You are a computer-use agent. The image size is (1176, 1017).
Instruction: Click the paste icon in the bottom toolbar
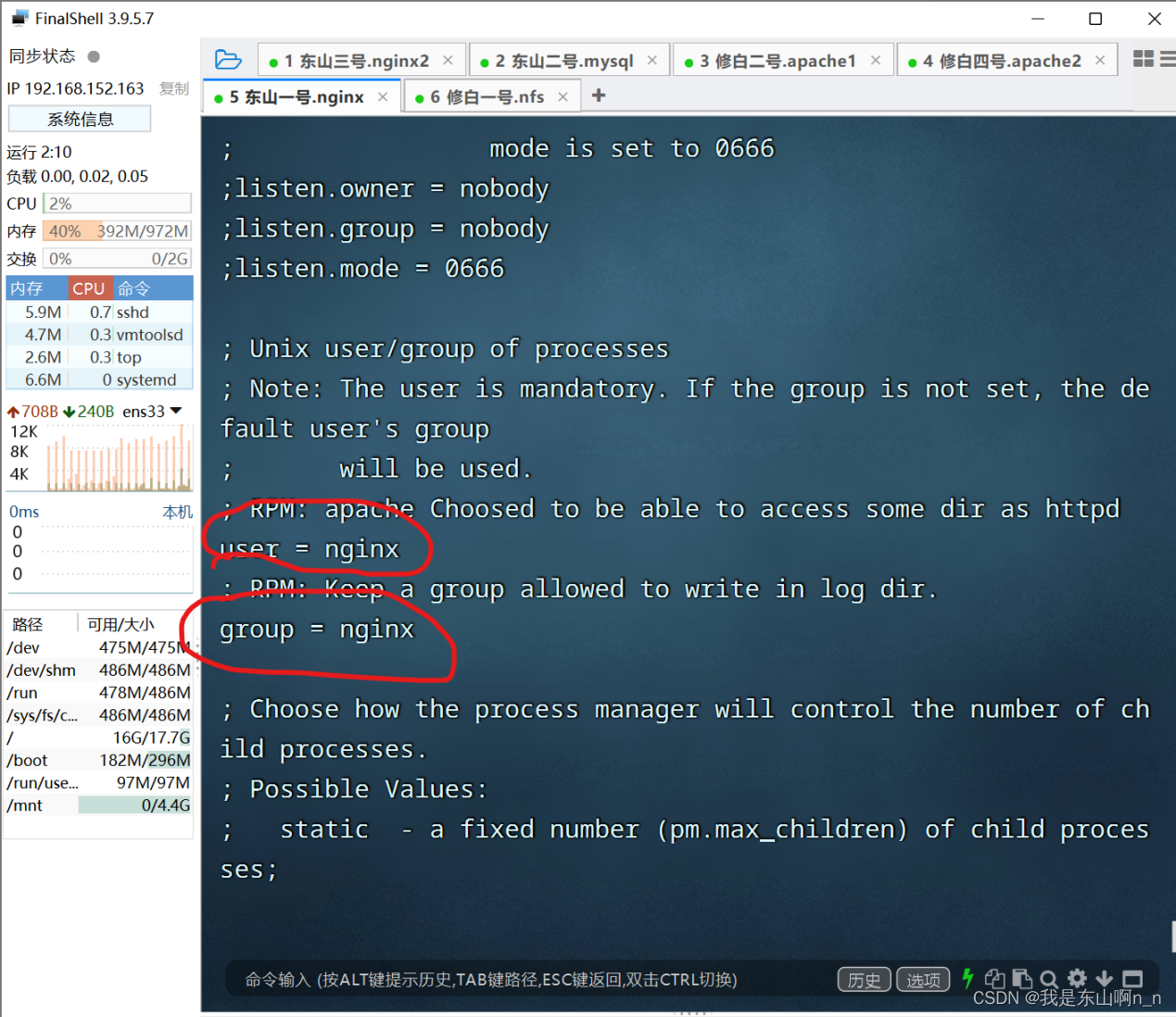[1022, 978]
